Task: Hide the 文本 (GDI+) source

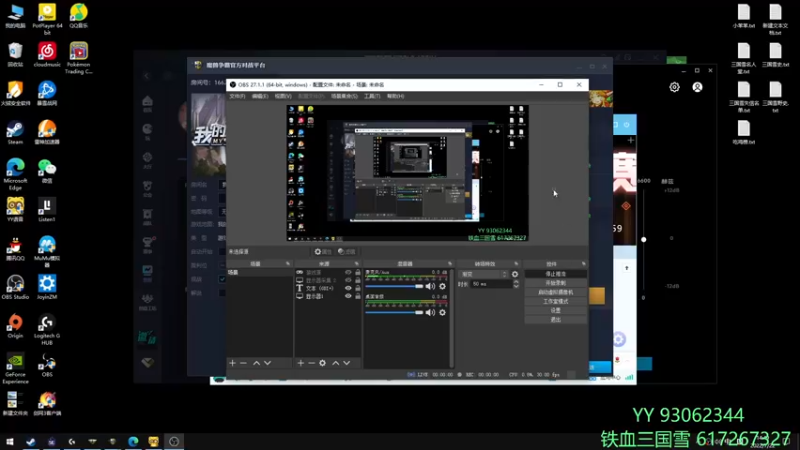Action: tap(348, 288)
